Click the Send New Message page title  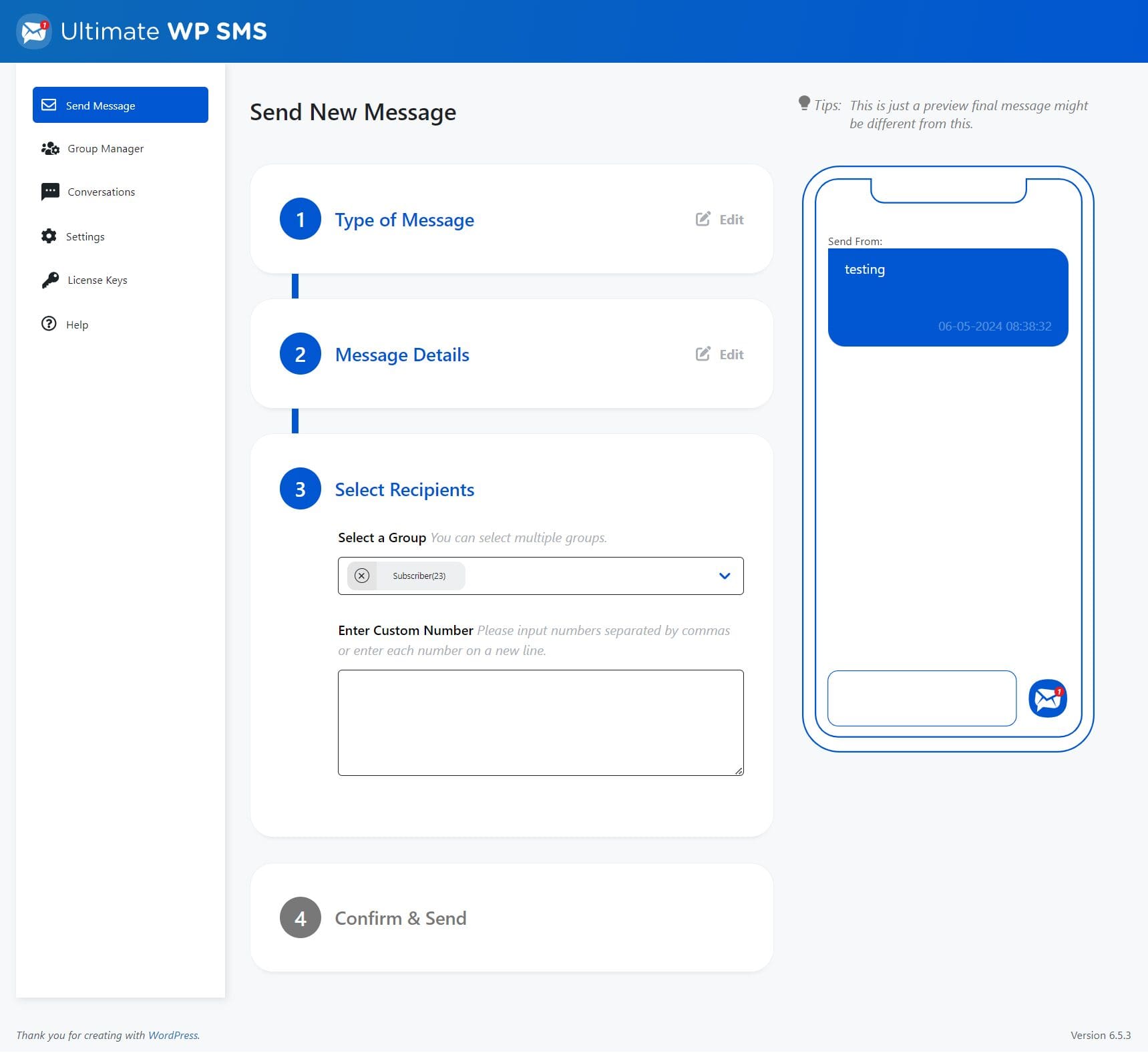(x=353, y=112)
